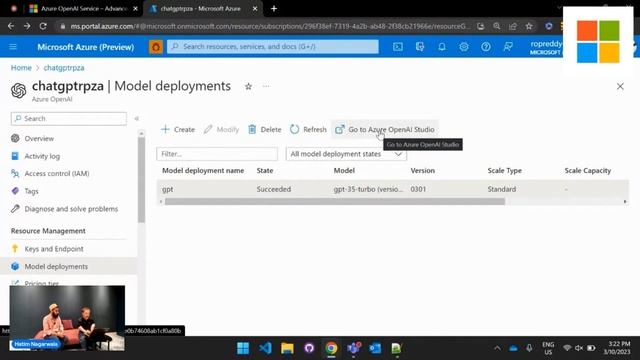The image size is (640, 360).
Task: Open Cloud Shell from the top bar
Action: tap(398, 47)
